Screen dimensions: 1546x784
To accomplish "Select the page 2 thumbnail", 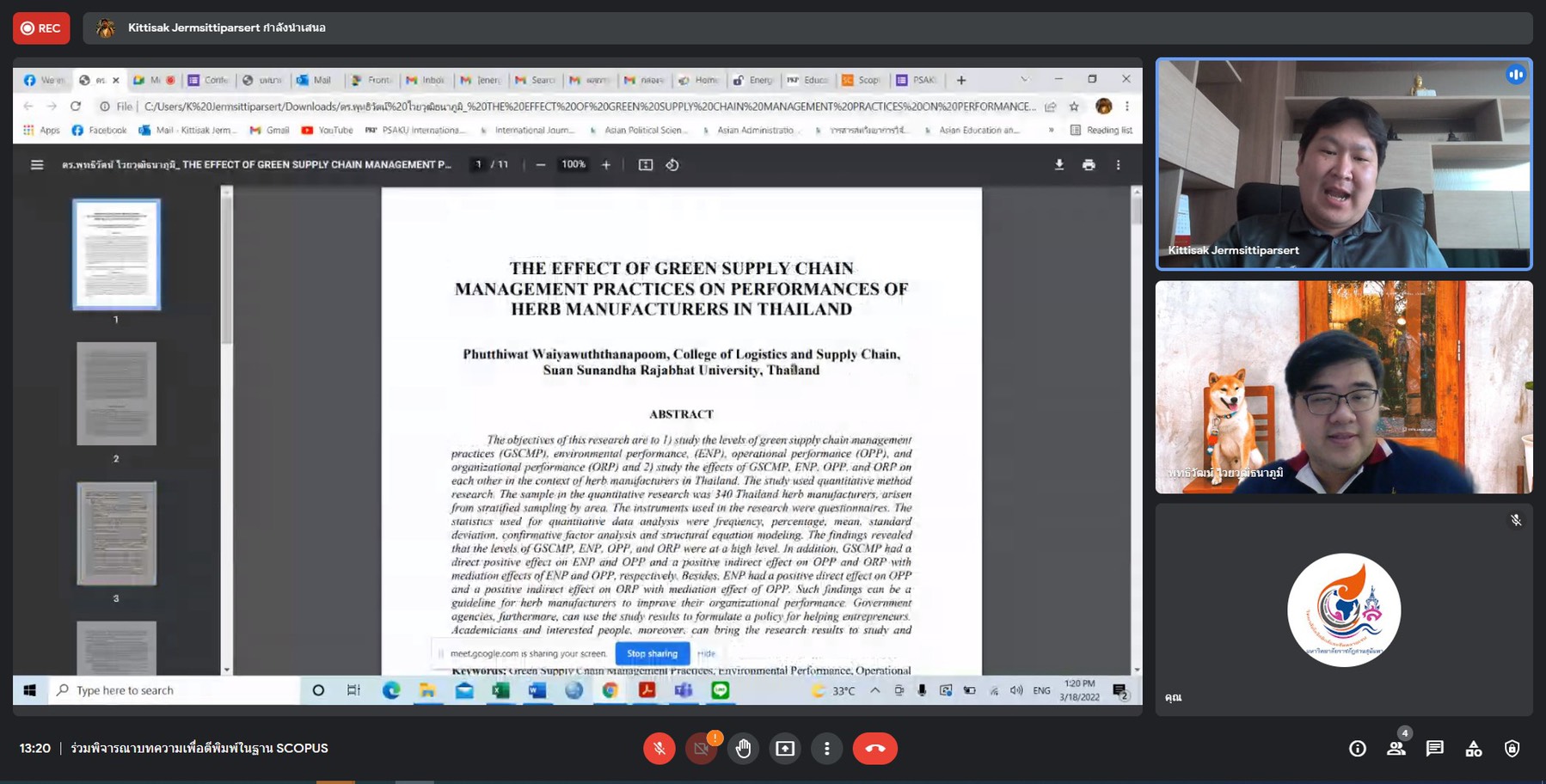I will click(x=116, y=394).
